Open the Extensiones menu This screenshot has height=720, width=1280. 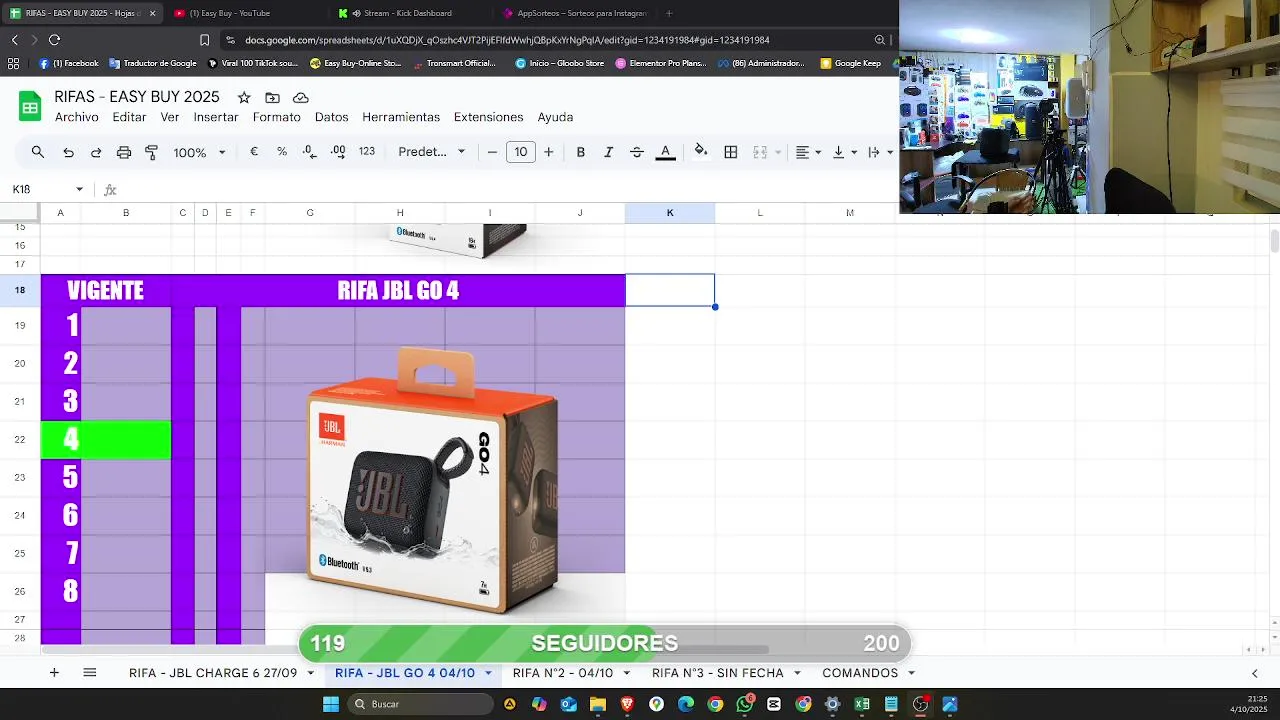[x=488, y=117]
